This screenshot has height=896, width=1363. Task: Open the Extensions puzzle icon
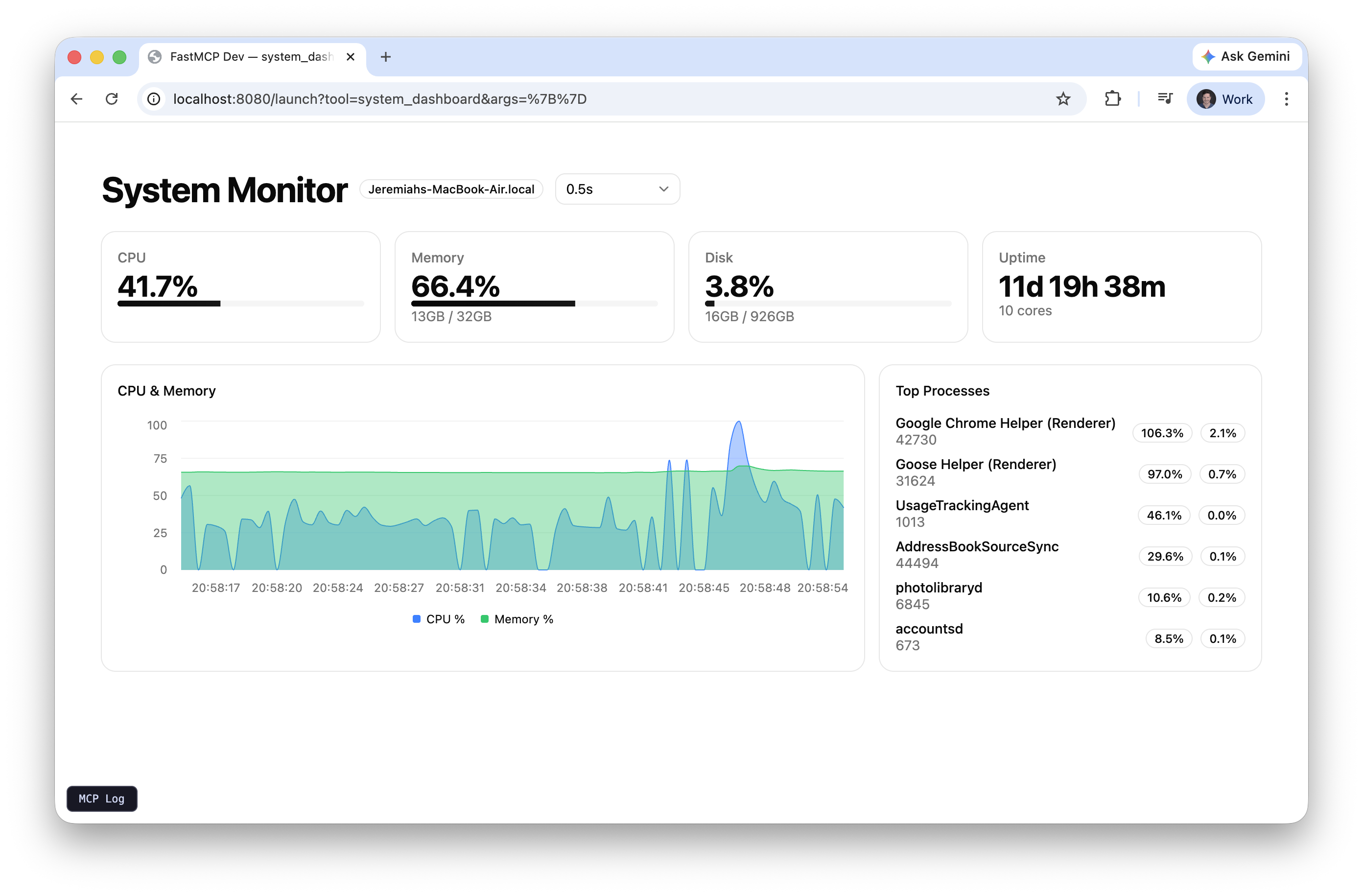[1112, 99]
